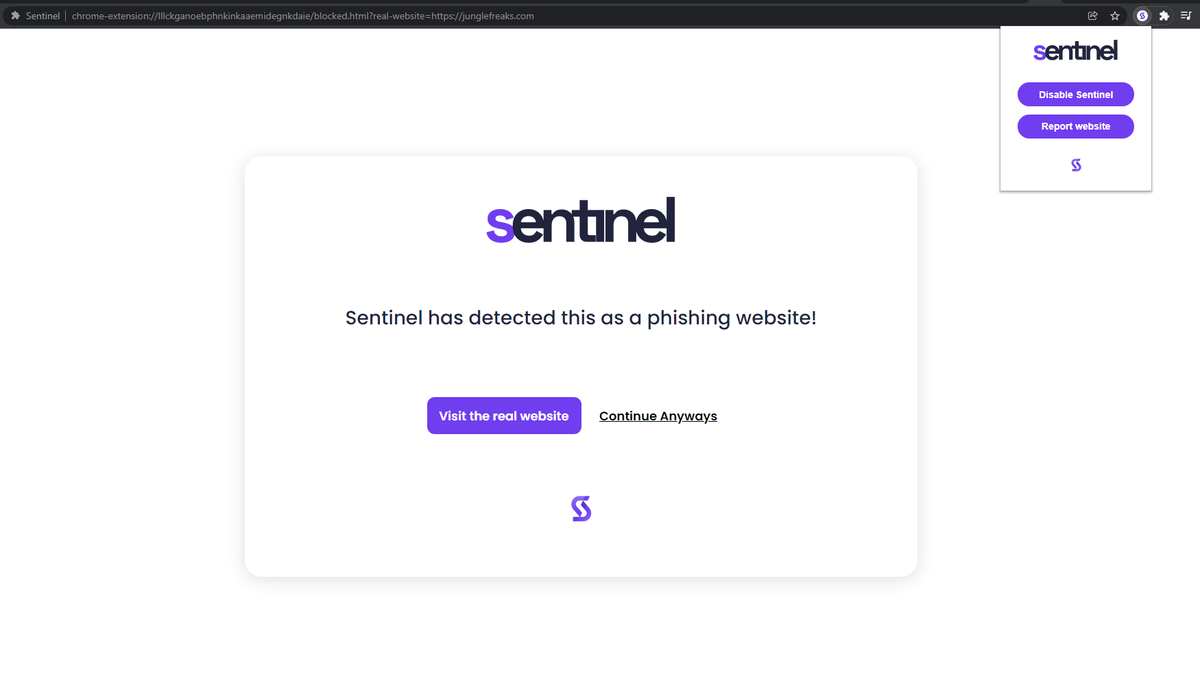Click the purple S emblem below buttons
This screenshot has height=681, width=1200.
tap(581, 509)
